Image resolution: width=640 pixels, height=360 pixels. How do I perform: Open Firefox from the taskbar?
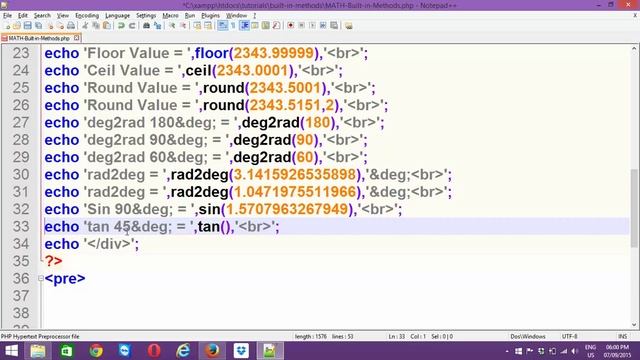point(212,351)
